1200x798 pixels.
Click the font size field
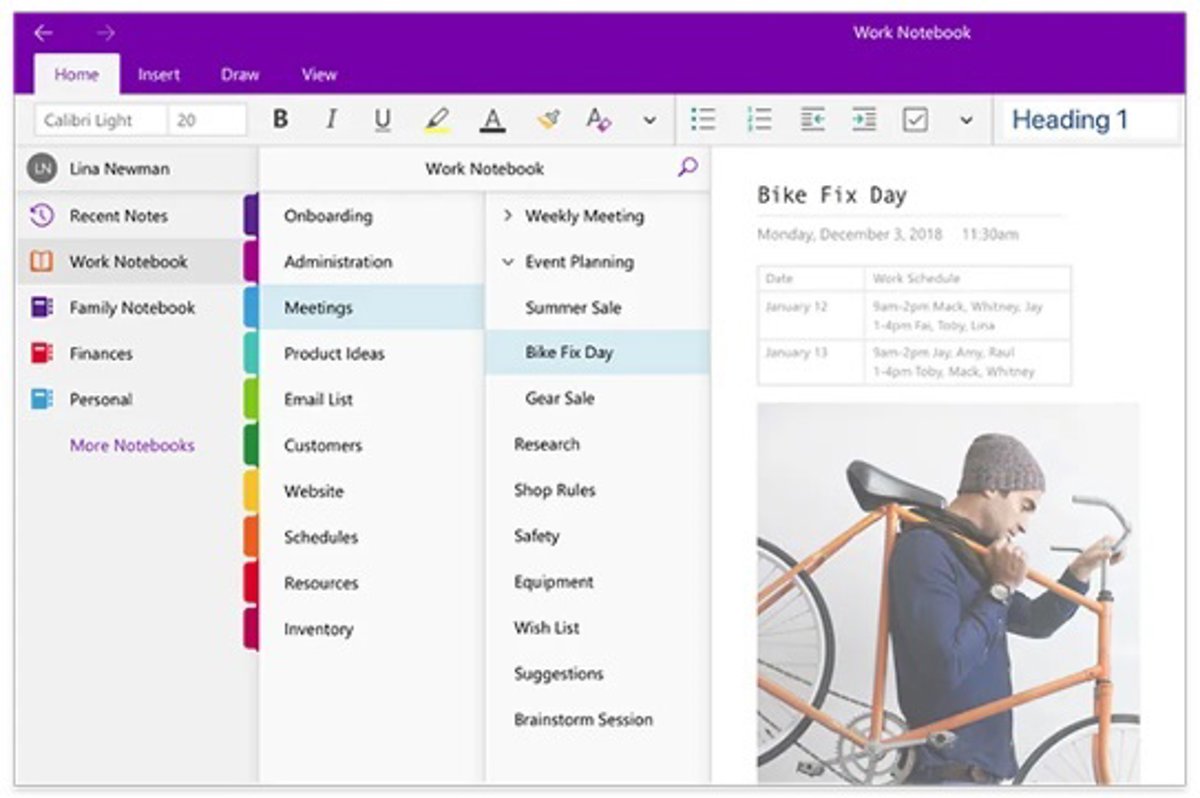206,120
